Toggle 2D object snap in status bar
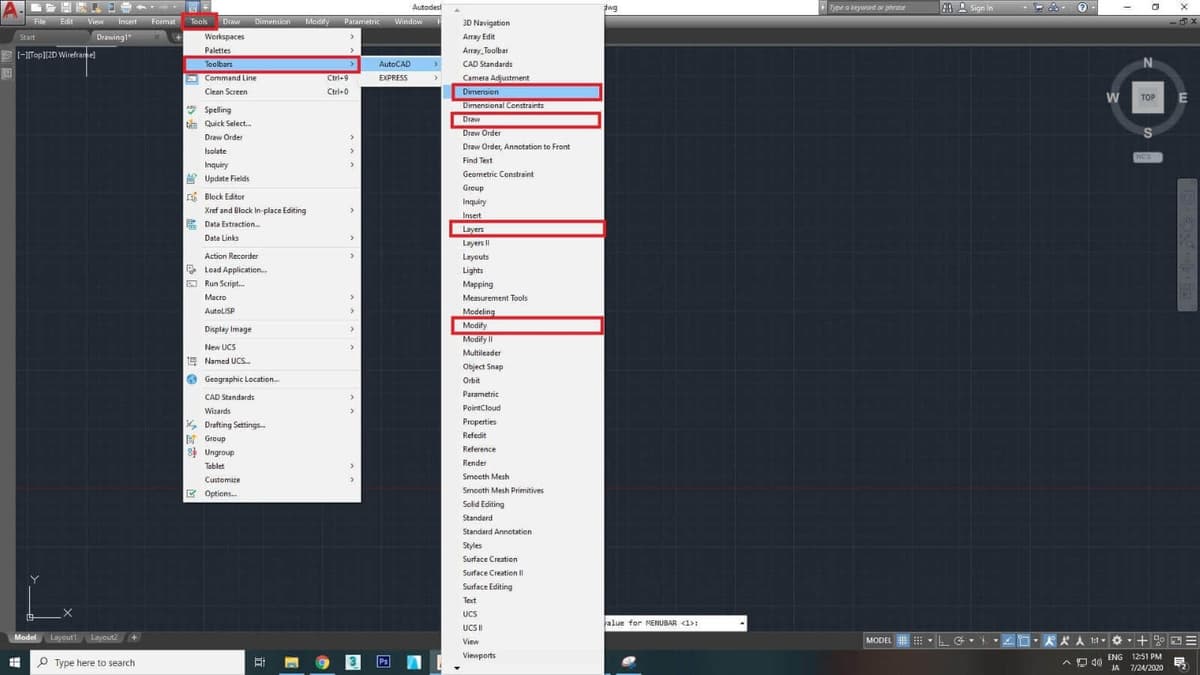 click(x=1023, y=640)
